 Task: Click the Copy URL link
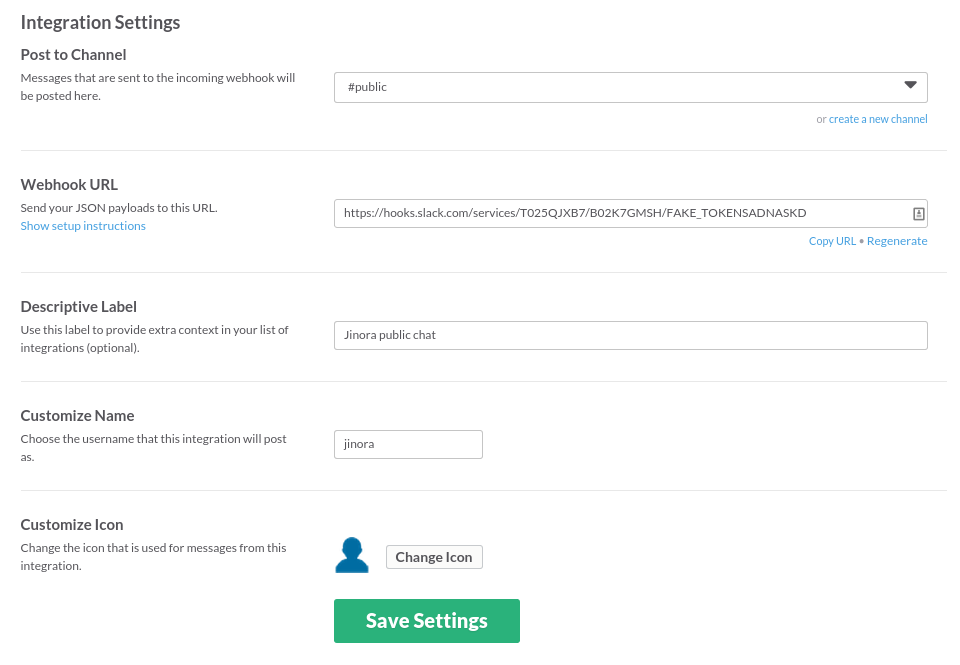pyautogui.click(x=832, y=241)
